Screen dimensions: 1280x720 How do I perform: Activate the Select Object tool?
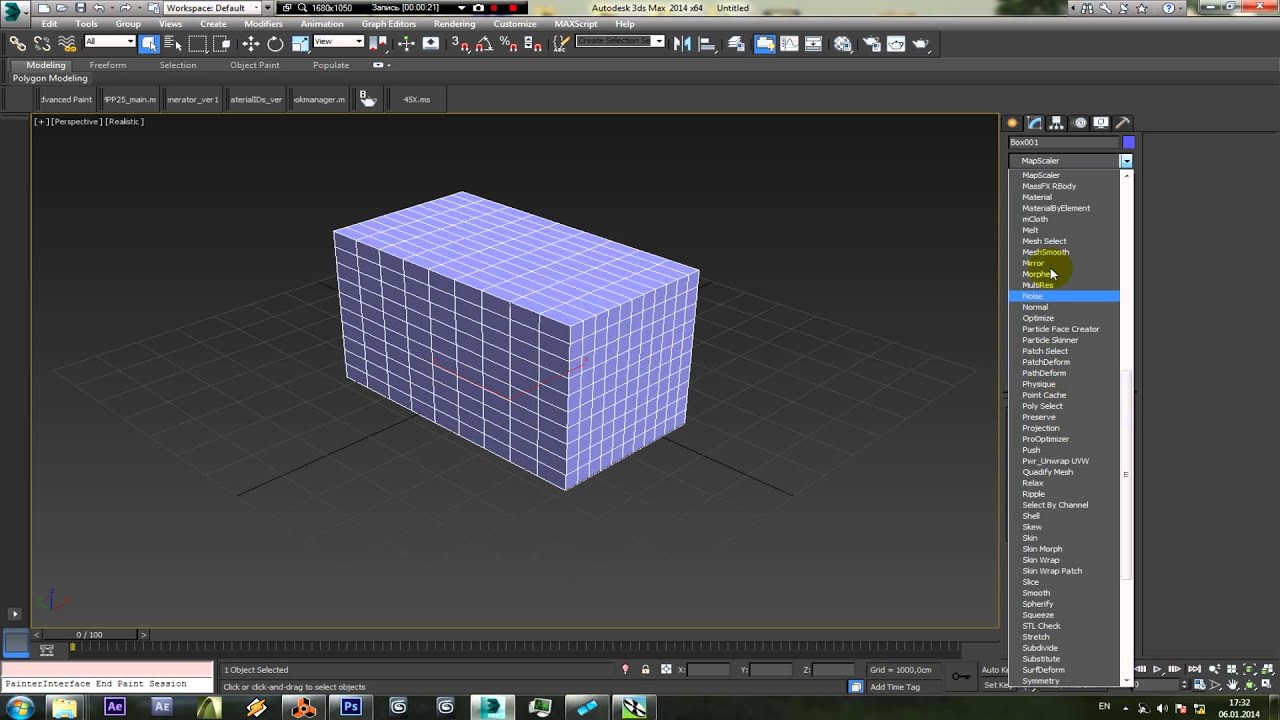coord(149,43)
